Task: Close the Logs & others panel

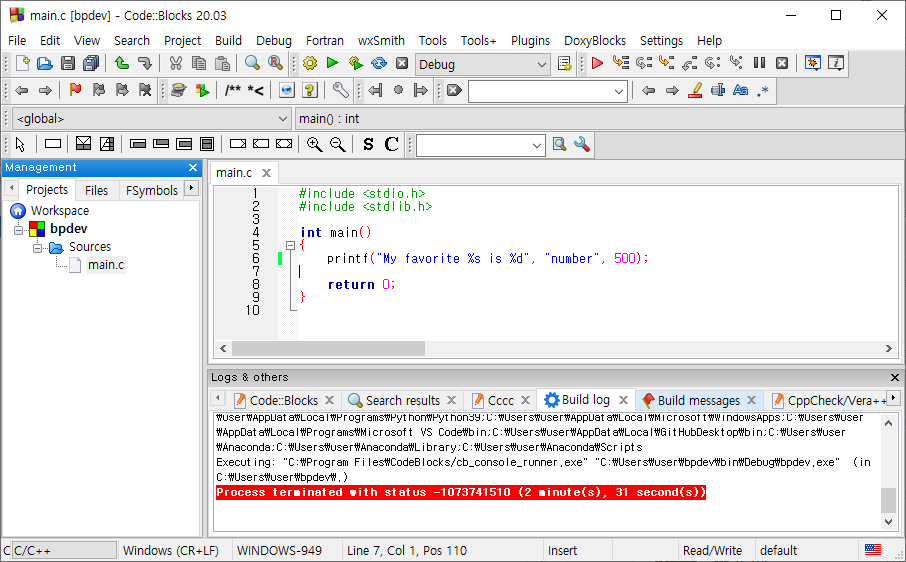Action: point(894,377)
